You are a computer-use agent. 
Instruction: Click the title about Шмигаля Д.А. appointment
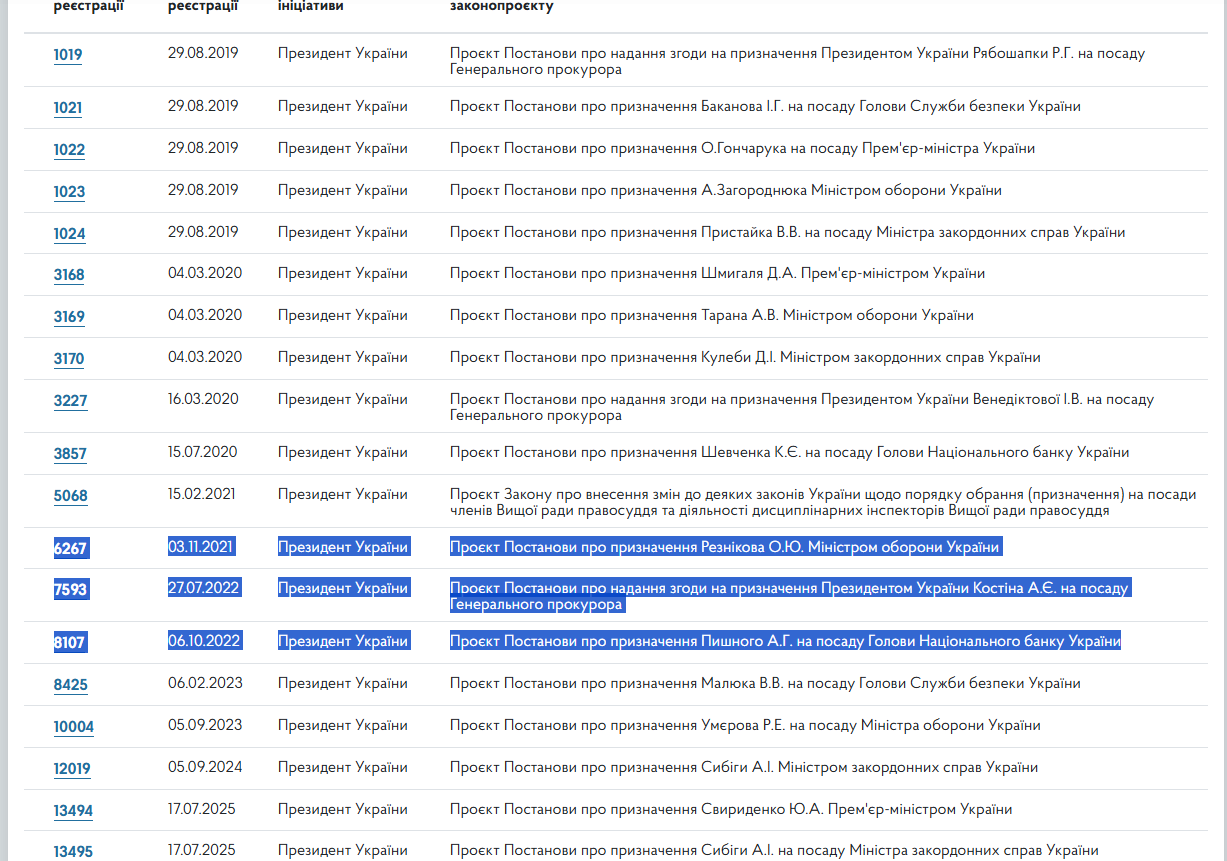(x=717, y=273)
